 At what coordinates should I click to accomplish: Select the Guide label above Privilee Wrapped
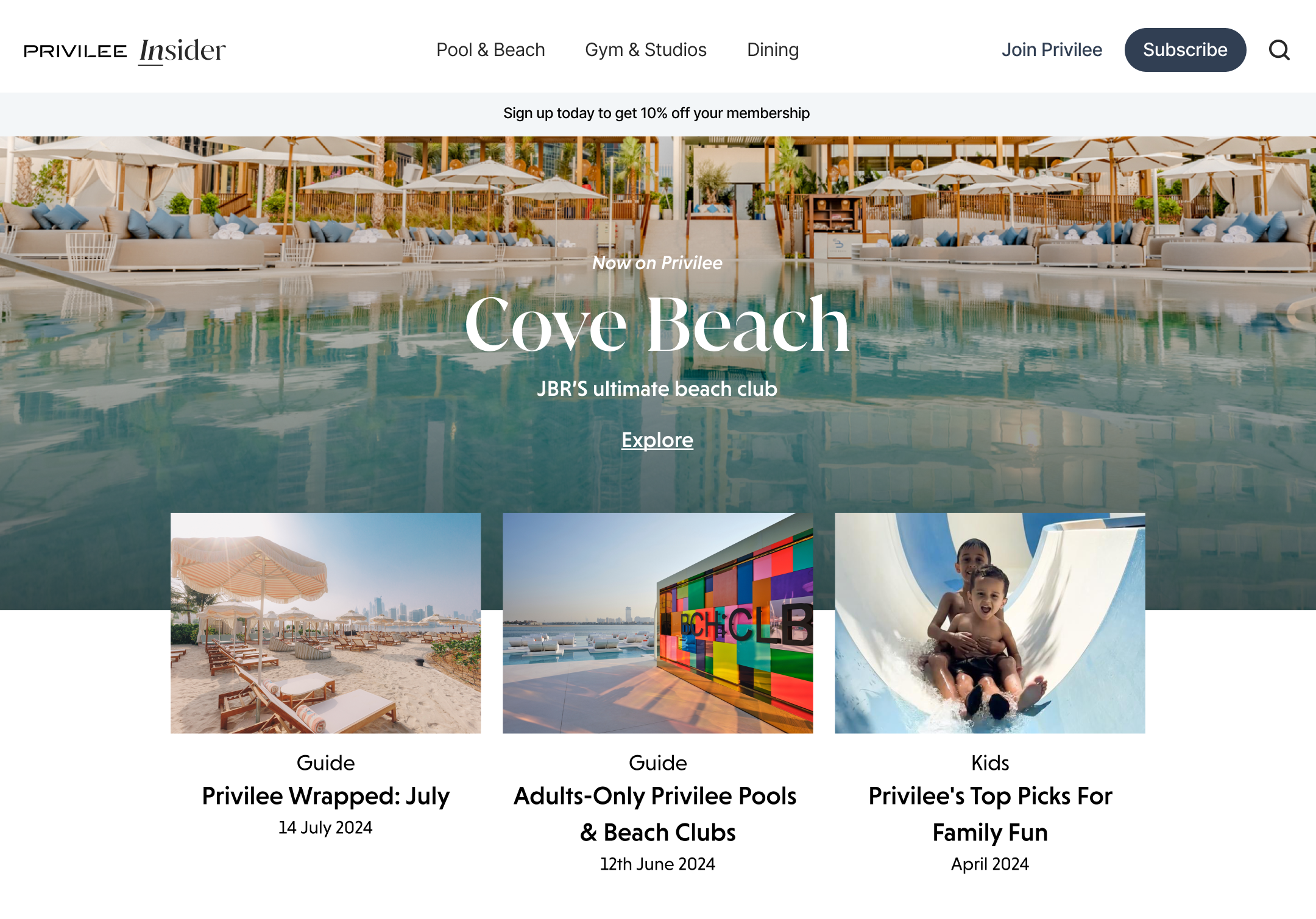[325, 763]
